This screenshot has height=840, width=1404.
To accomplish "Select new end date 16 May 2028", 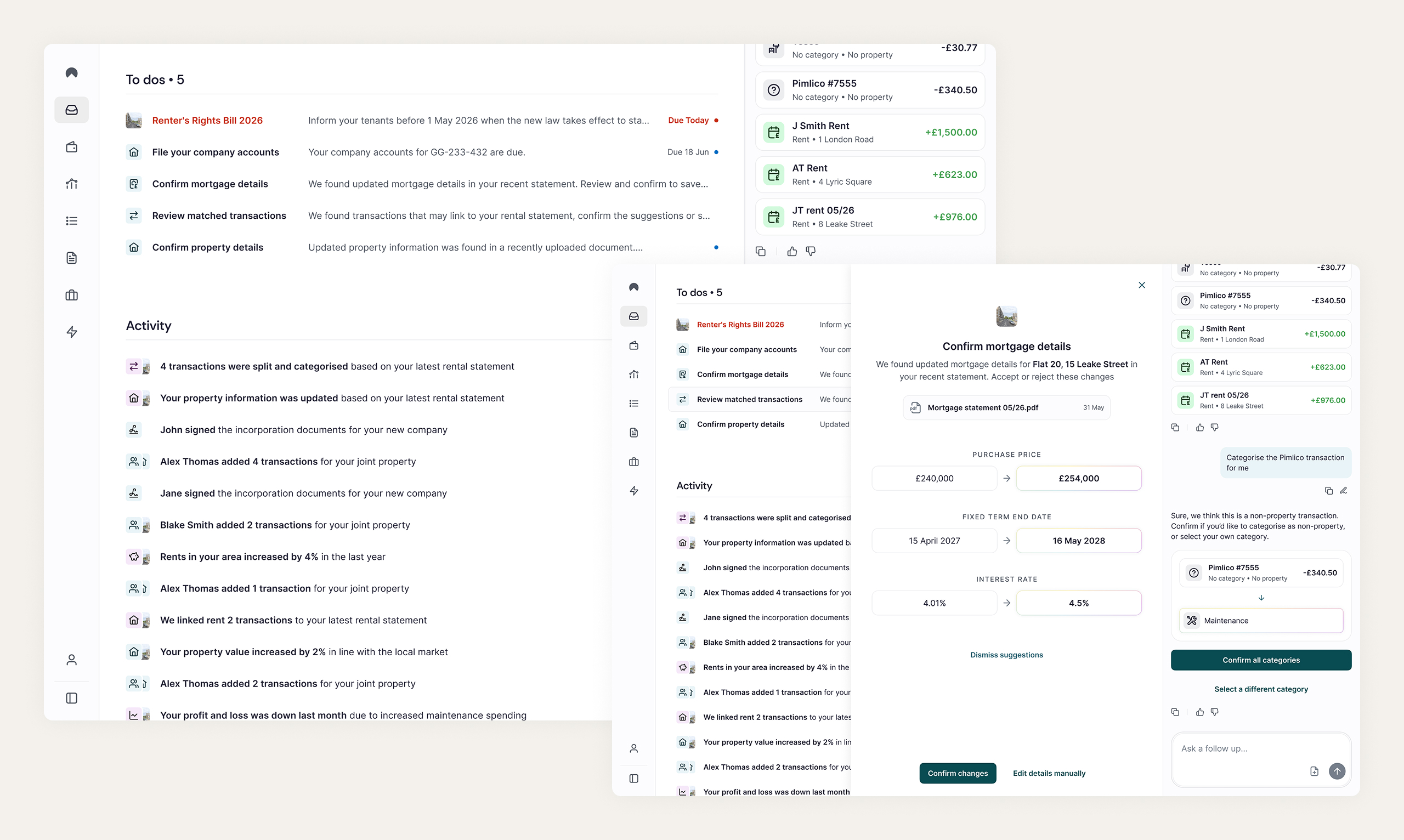I will click(1078, 541).
